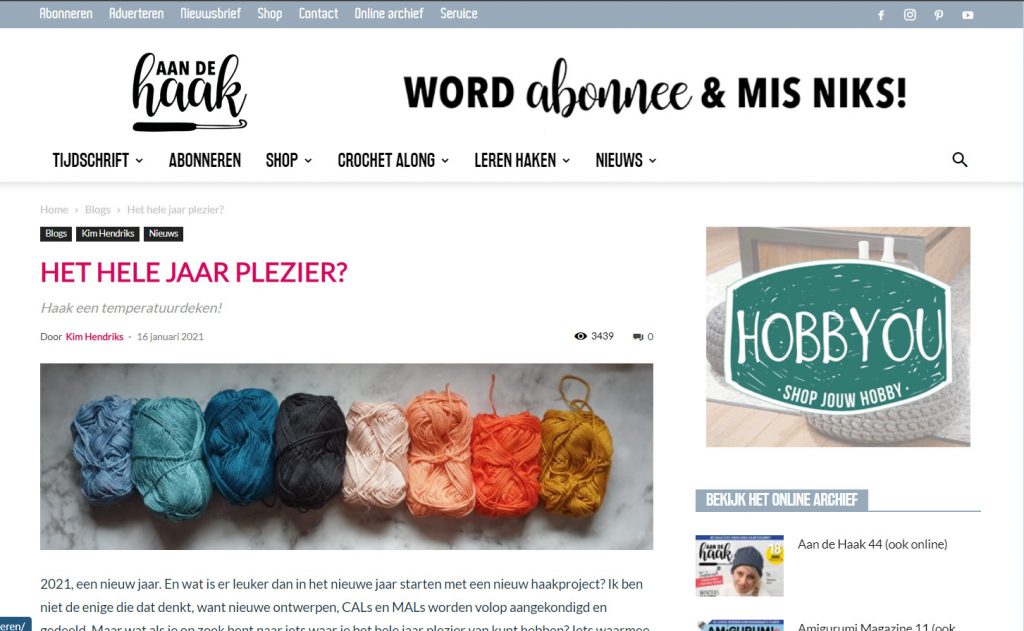Expand the Crochet Along dropdown
1024x631 pixels.
click(393, 160)
